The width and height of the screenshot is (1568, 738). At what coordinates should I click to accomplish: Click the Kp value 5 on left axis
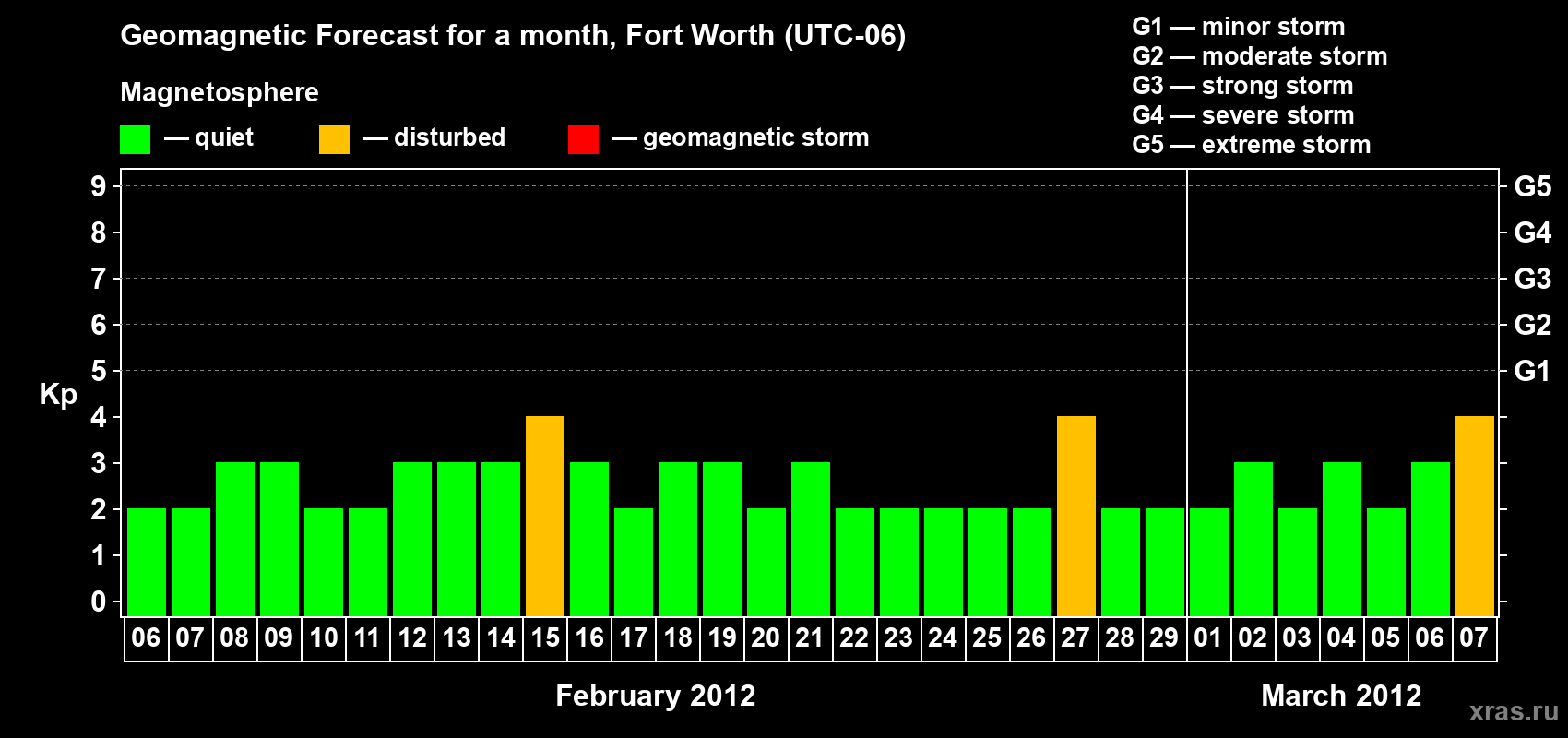coord(99,371)
